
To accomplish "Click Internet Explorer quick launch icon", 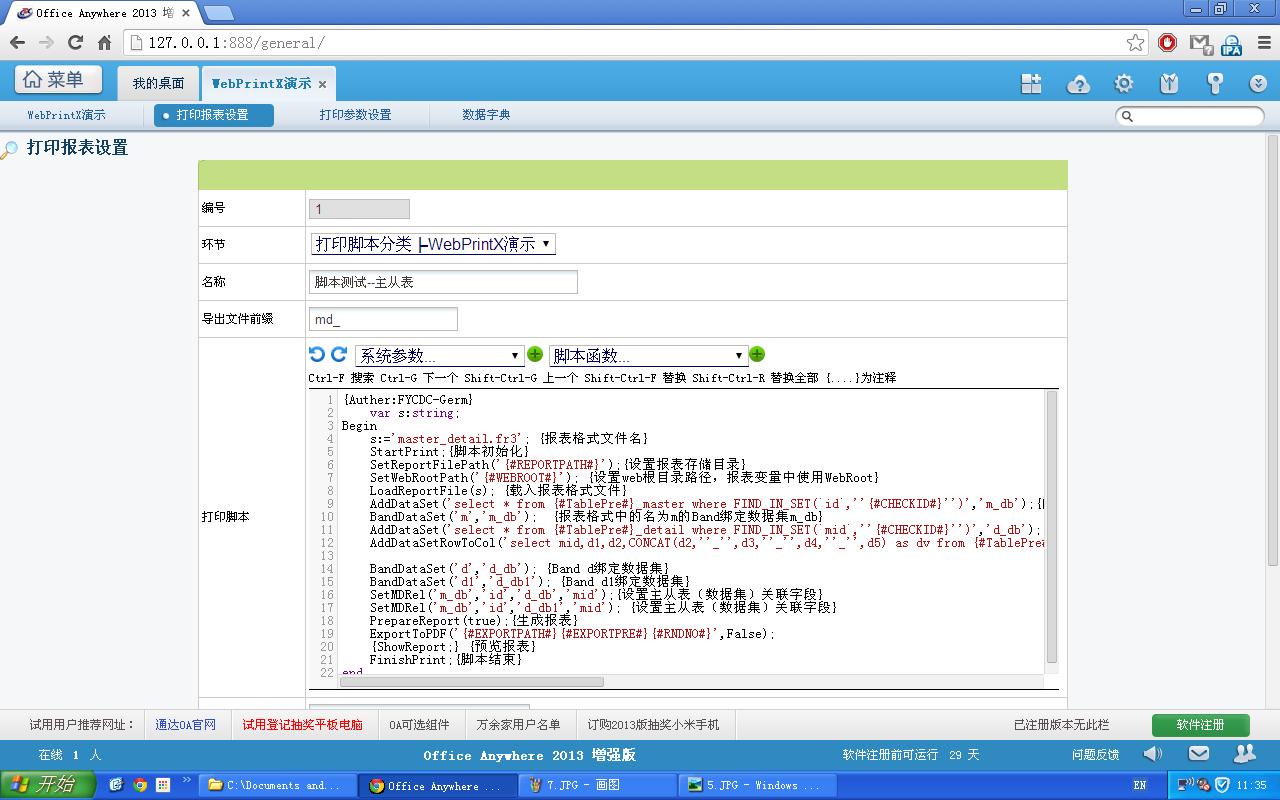I will click(116, 785).
